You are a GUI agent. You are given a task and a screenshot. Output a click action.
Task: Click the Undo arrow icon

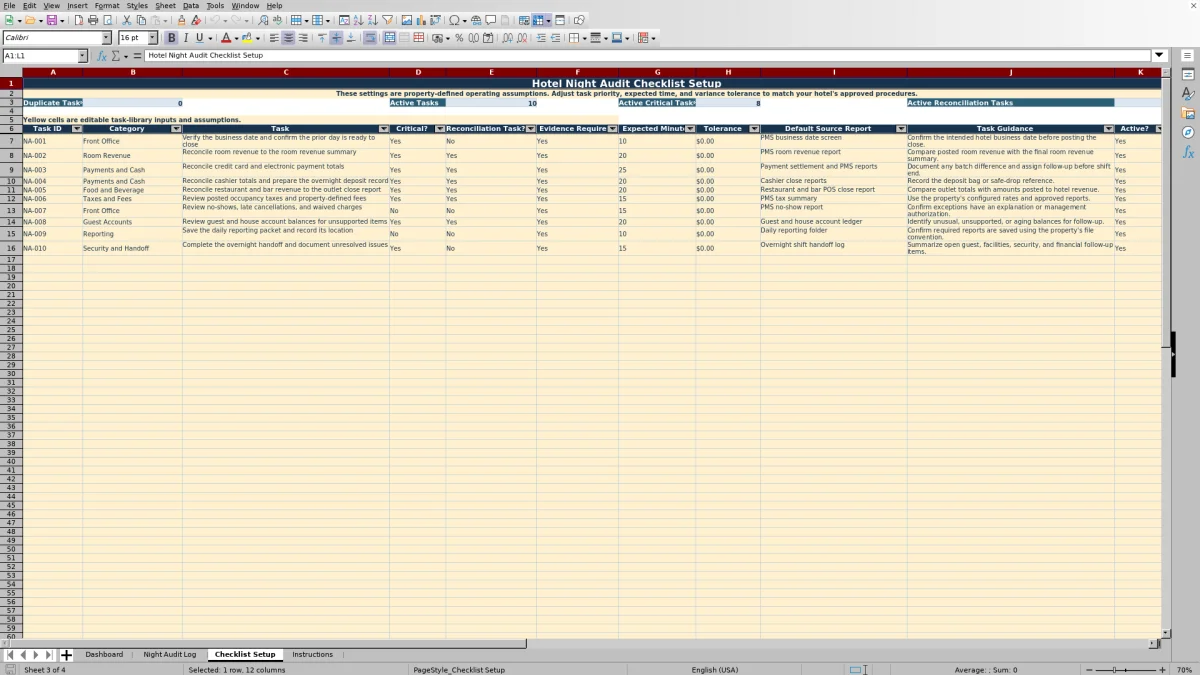215,20
